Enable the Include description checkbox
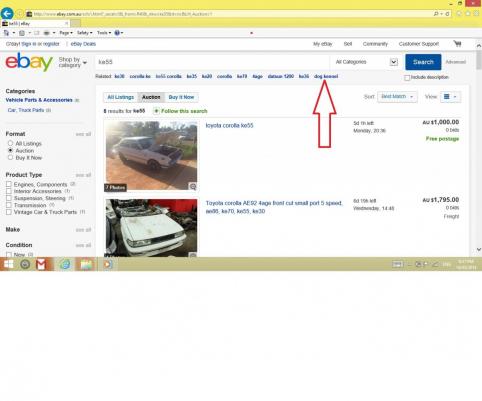Screen dimensions: 482x401 (407, 77)
